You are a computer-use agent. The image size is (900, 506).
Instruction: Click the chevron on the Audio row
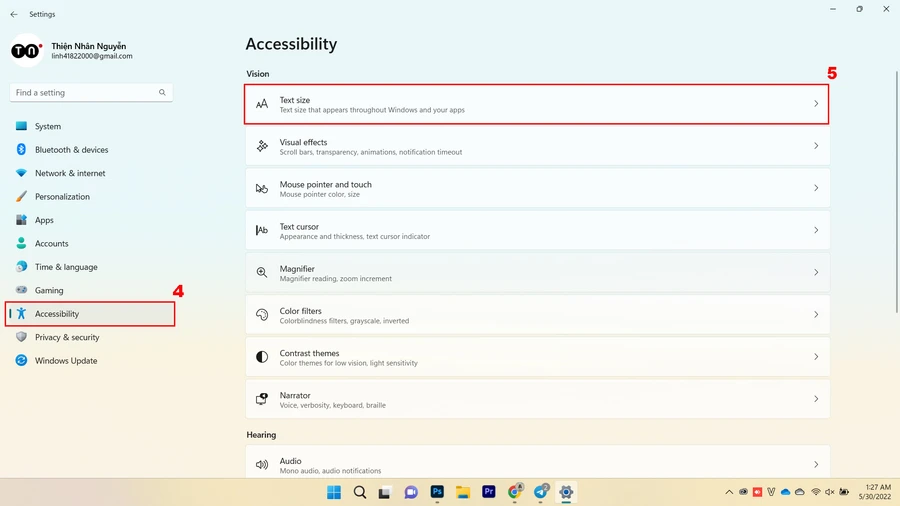tap(816, 465)
